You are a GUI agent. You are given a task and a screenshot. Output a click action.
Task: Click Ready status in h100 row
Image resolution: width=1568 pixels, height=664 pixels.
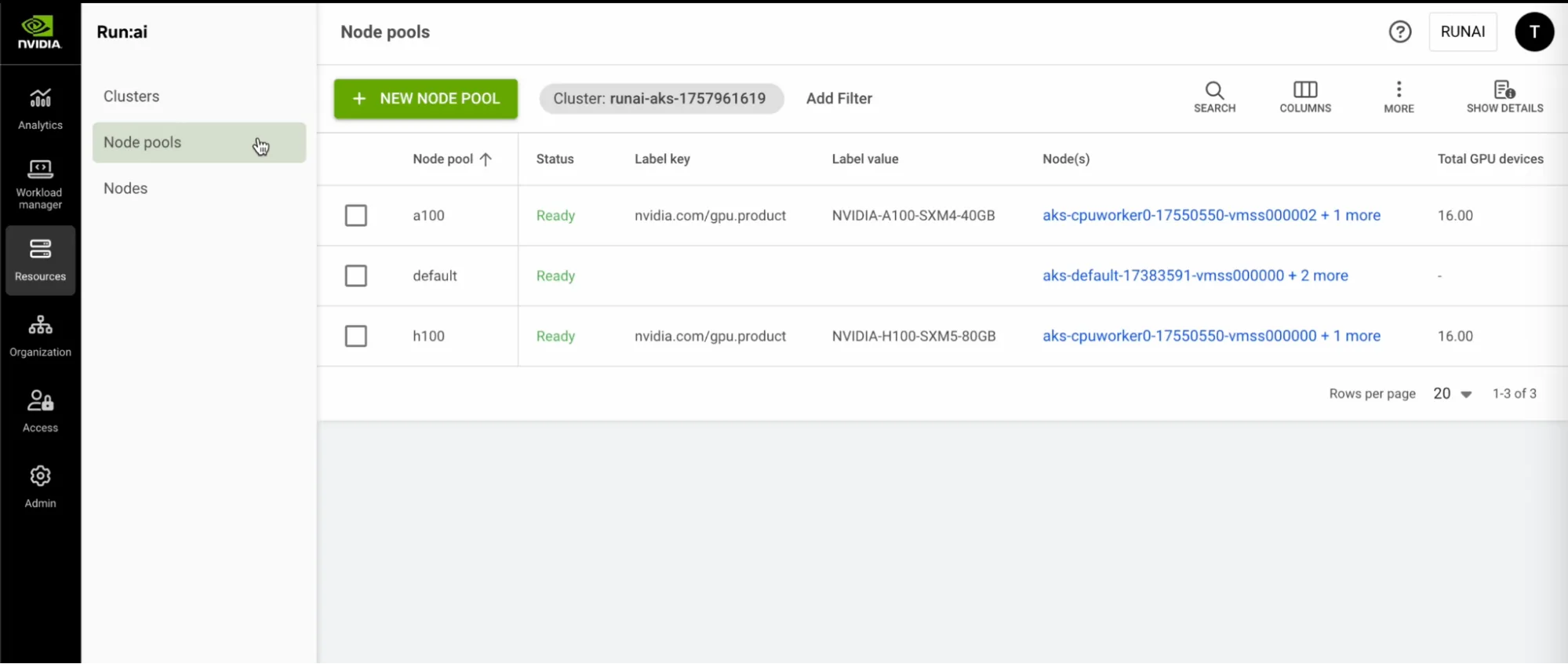555,337
